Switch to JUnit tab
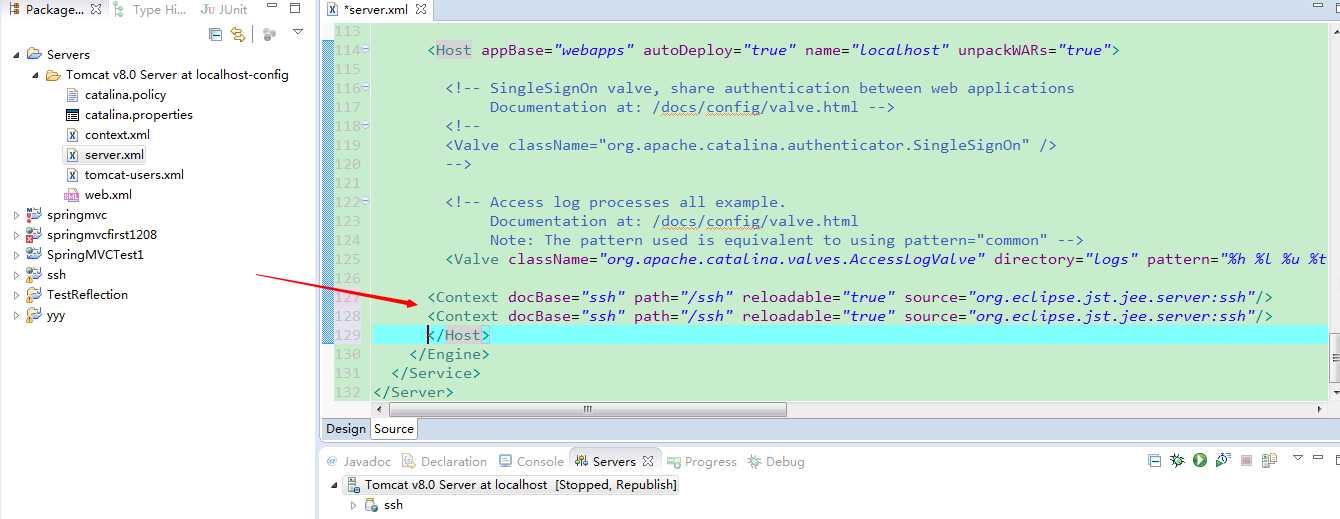 (224, 10)
